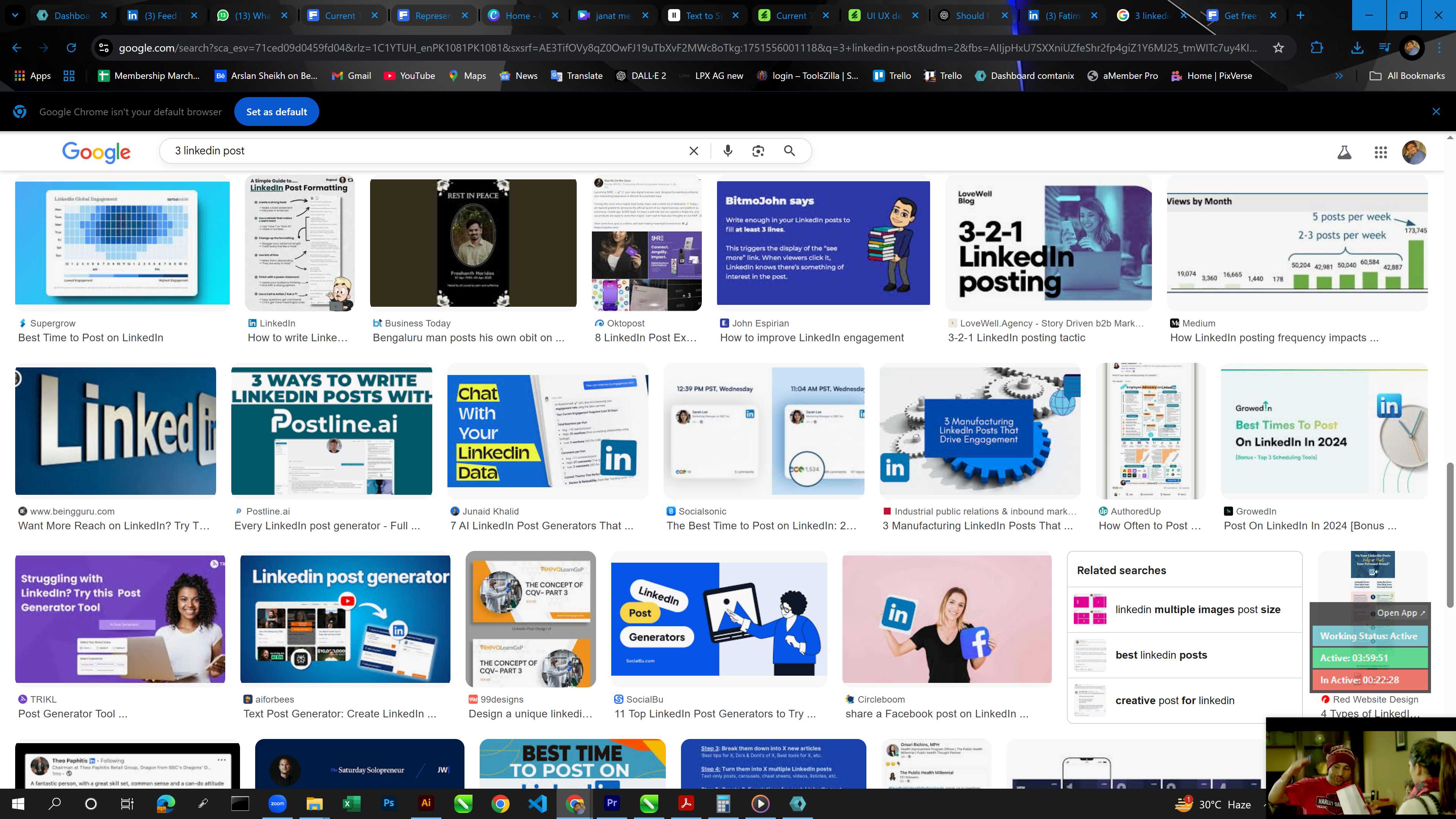Click the magnifier search button in search box

[789, 151]
